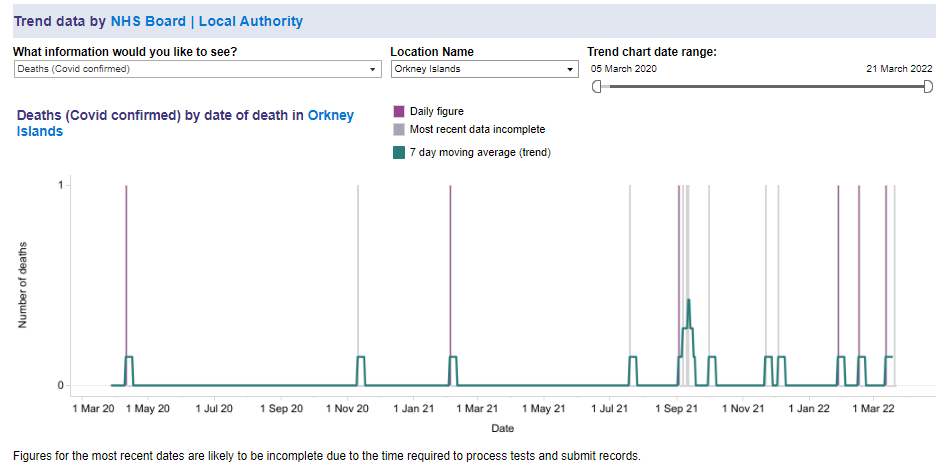Viewport: 951px width, 468px height.
Task: Click the grey incomplete data legend swatch
Action: [x=399, y=129]
